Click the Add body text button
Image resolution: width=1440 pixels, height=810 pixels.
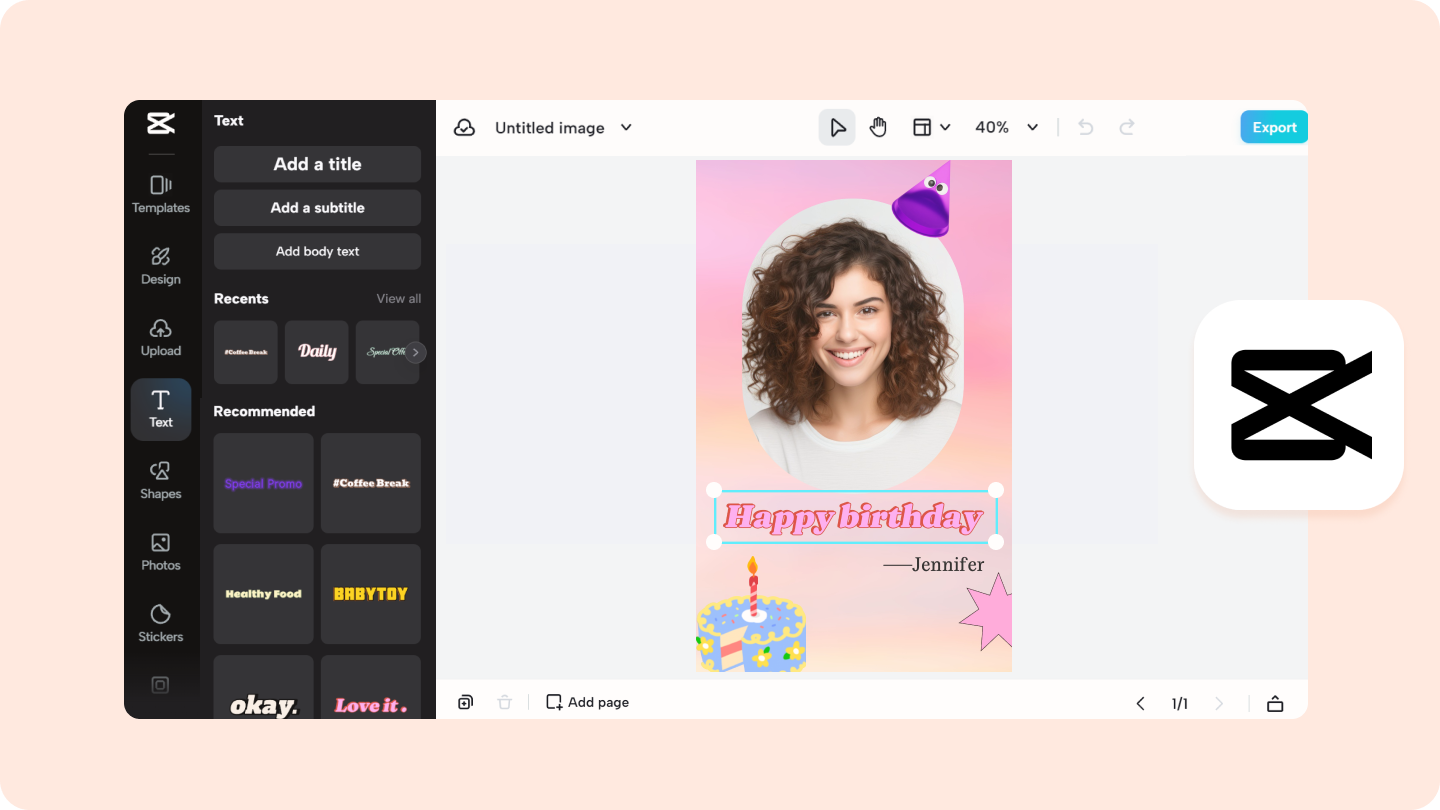point(317,252)
